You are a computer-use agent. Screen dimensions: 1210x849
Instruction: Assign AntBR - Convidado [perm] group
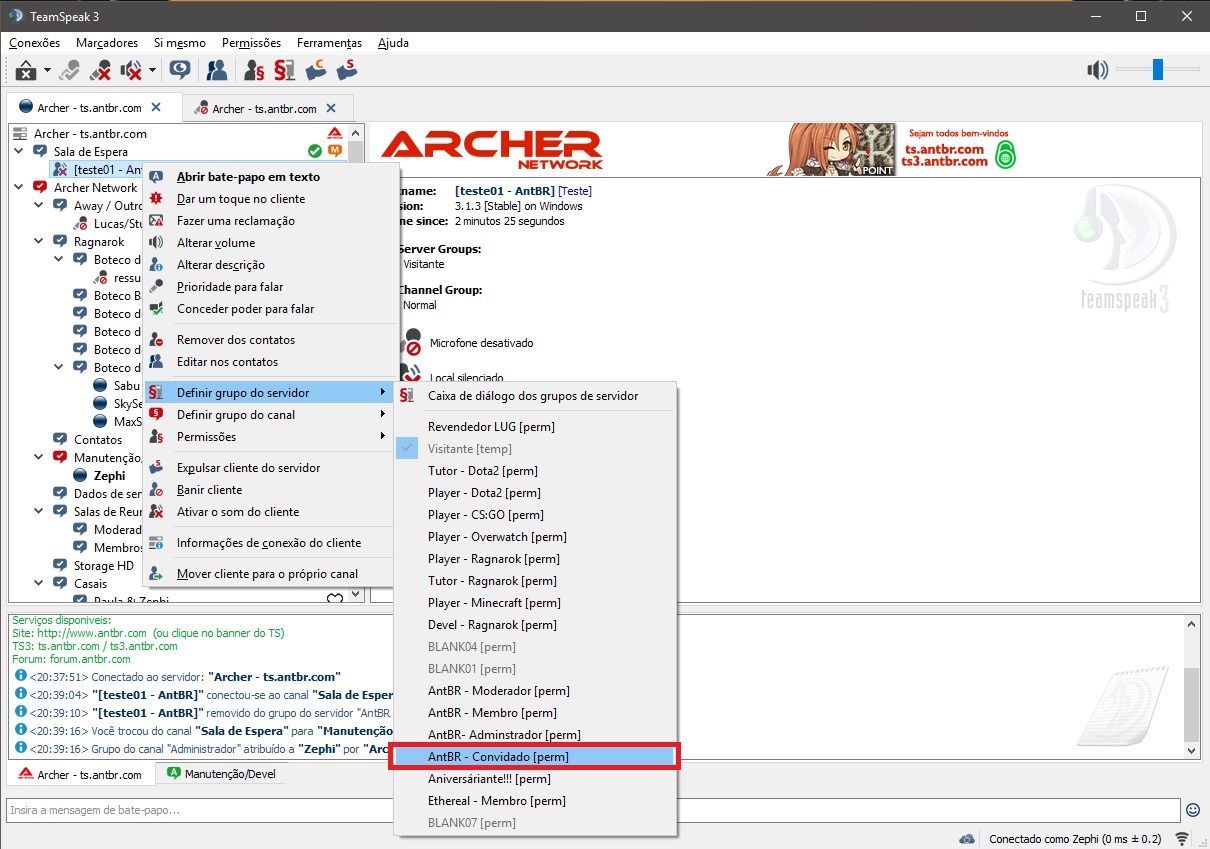535,756
